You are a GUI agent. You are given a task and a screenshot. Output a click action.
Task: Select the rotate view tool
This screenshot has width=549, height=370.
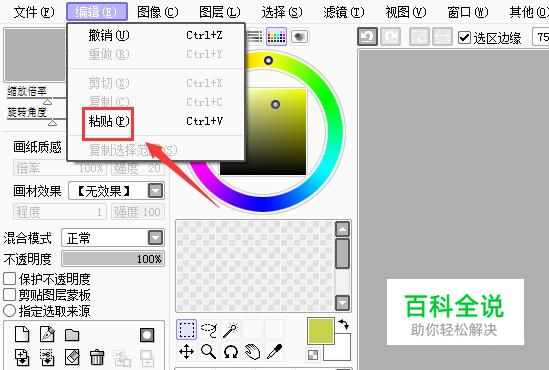(230, 351)
